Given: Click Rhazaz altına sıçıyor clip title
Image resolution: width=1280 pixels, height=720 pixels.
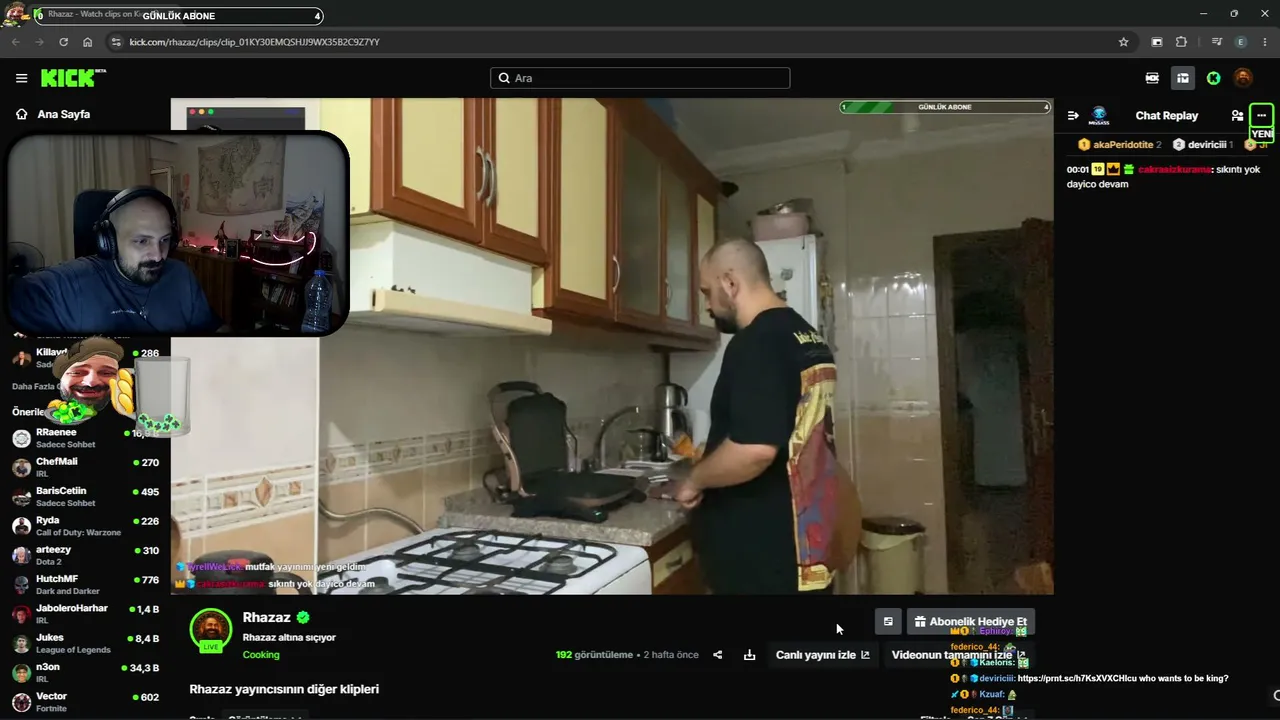Looking at the screenshot, I should click(289, 637).
